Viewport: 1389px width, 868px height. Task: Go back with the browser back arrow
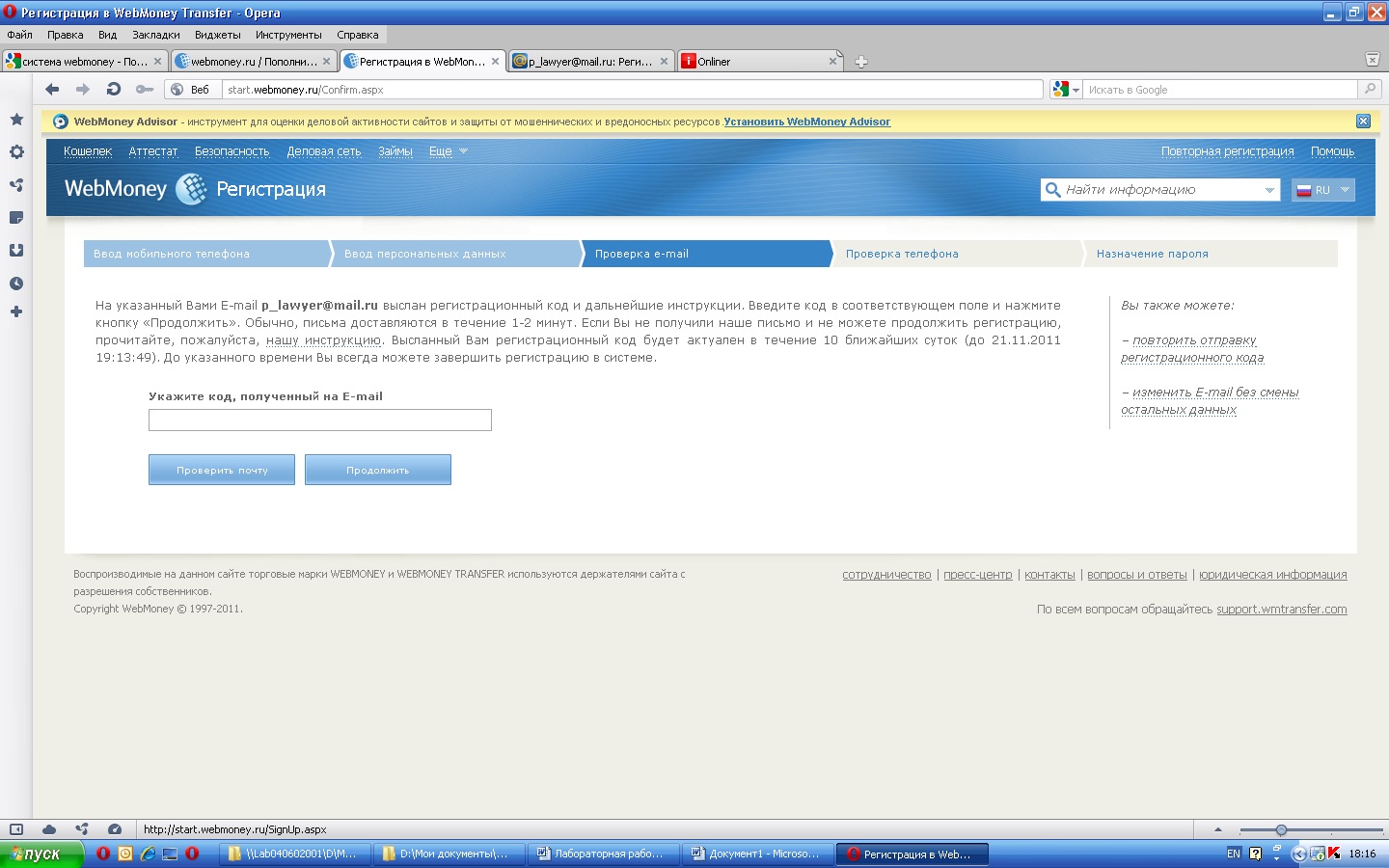52,90
